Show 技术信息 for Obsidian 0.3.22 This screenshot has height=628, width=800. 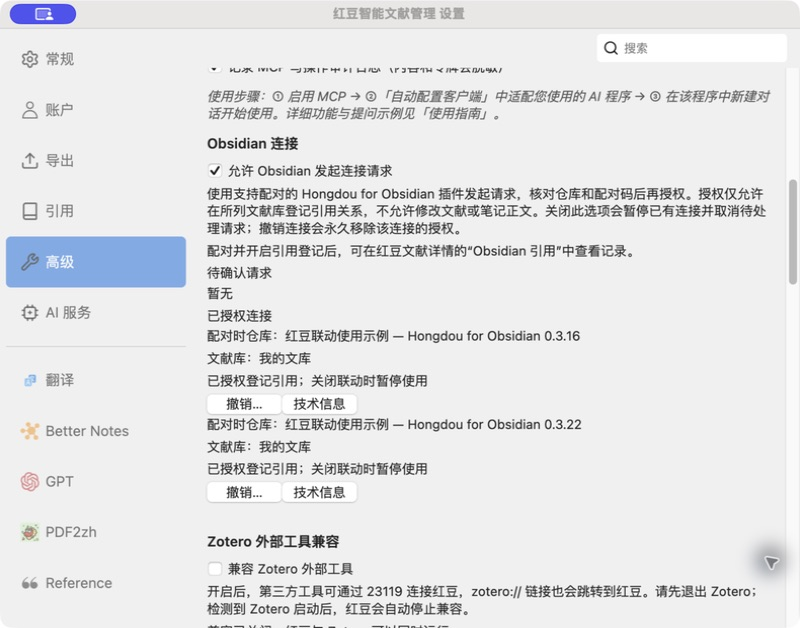pos(319,492)
